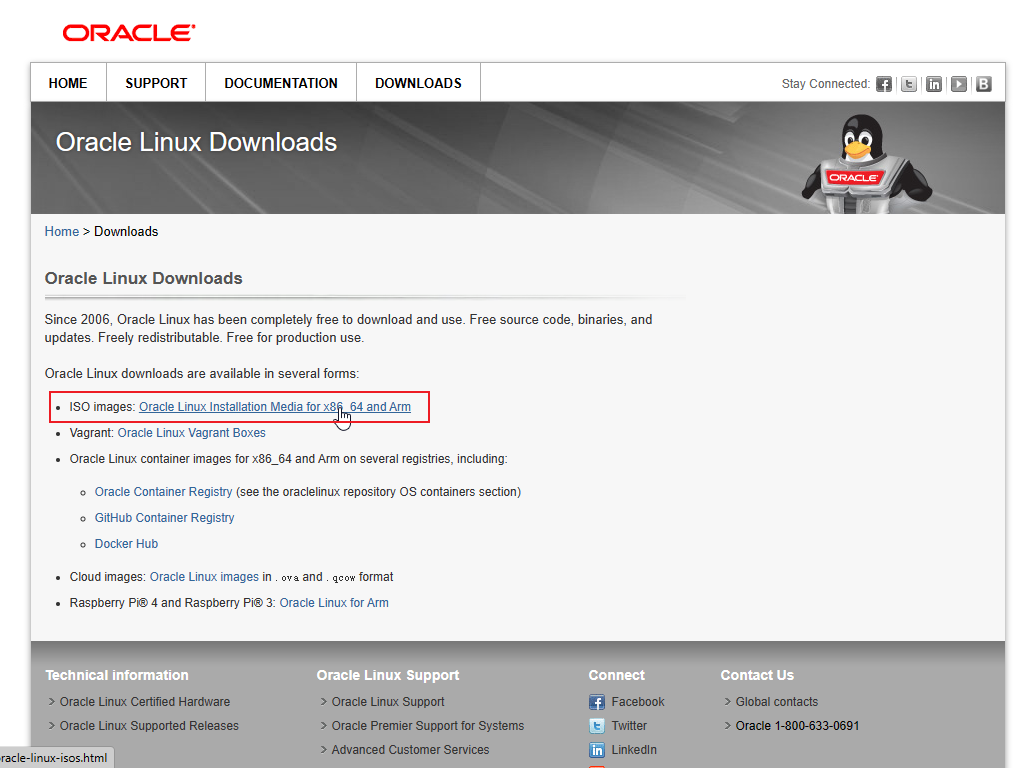Click the 'Contact Us' footer heading
This screenshot has height=768, width=1027.
(757, 675)
